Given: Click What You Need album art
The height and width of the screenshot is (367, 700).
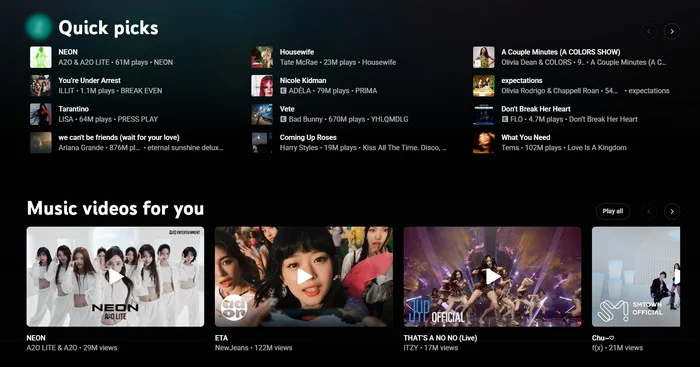Looking at the screenshot, I should tap(484, 143).
